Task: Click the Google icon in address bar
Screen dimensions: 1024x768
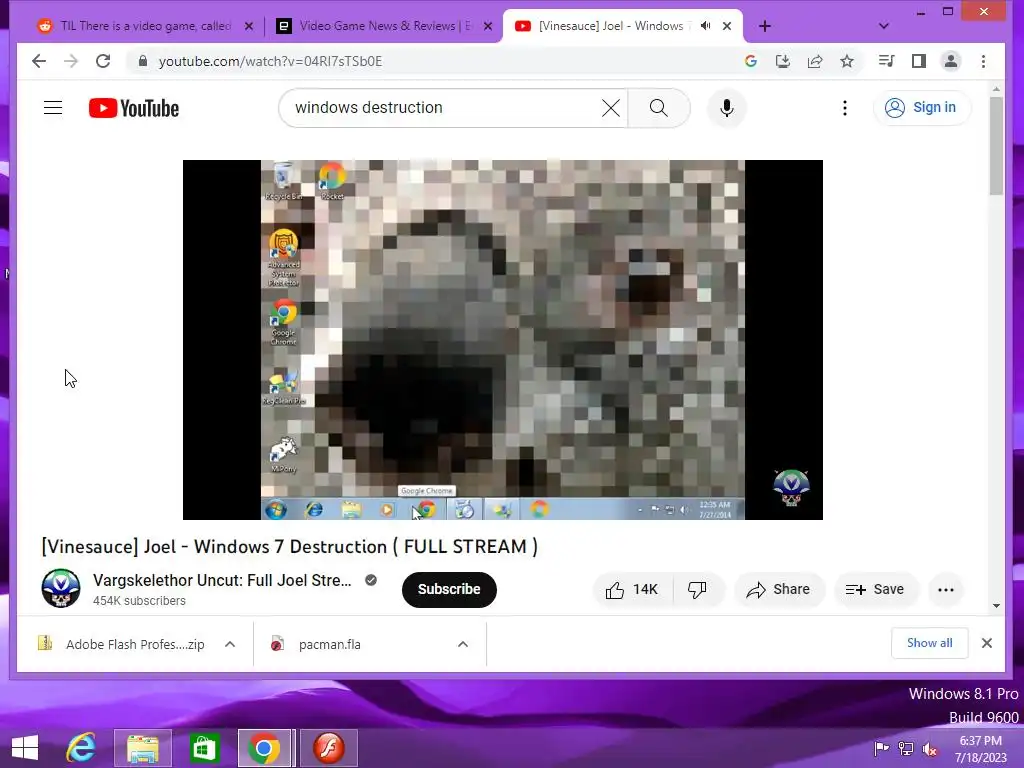Action: click(751, 61)
